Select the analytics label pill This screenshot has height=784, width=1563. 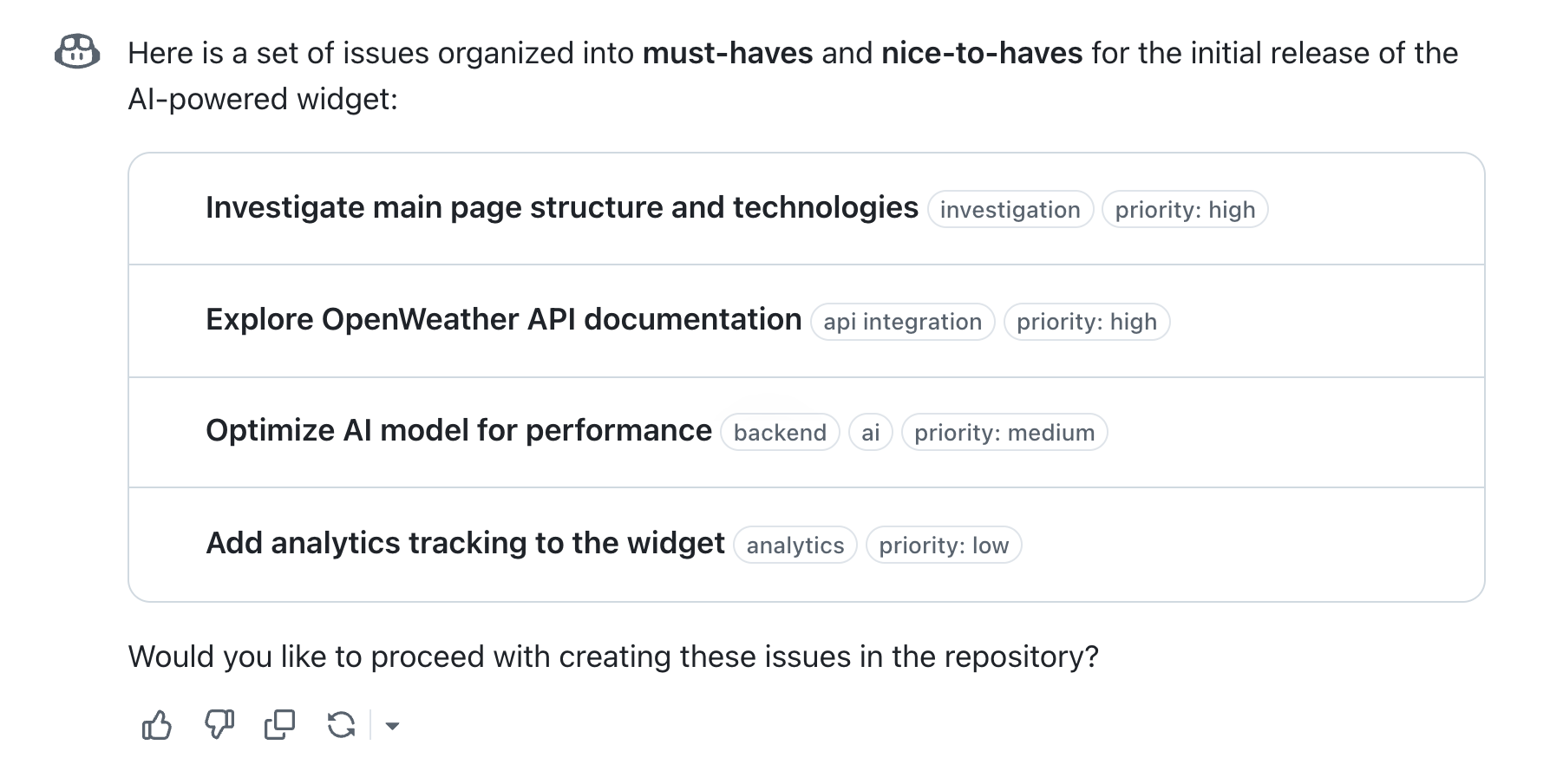(x=794, y=545)
